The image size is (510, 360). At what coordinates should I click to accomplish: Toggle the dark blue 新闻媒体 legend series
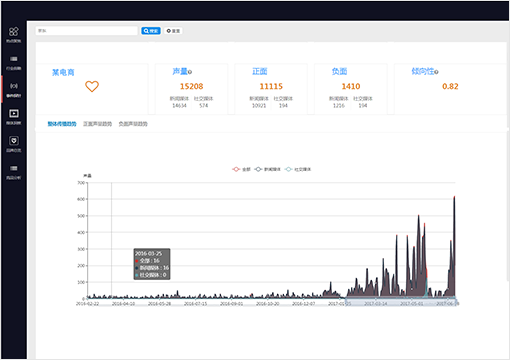(x=267, y=169)
